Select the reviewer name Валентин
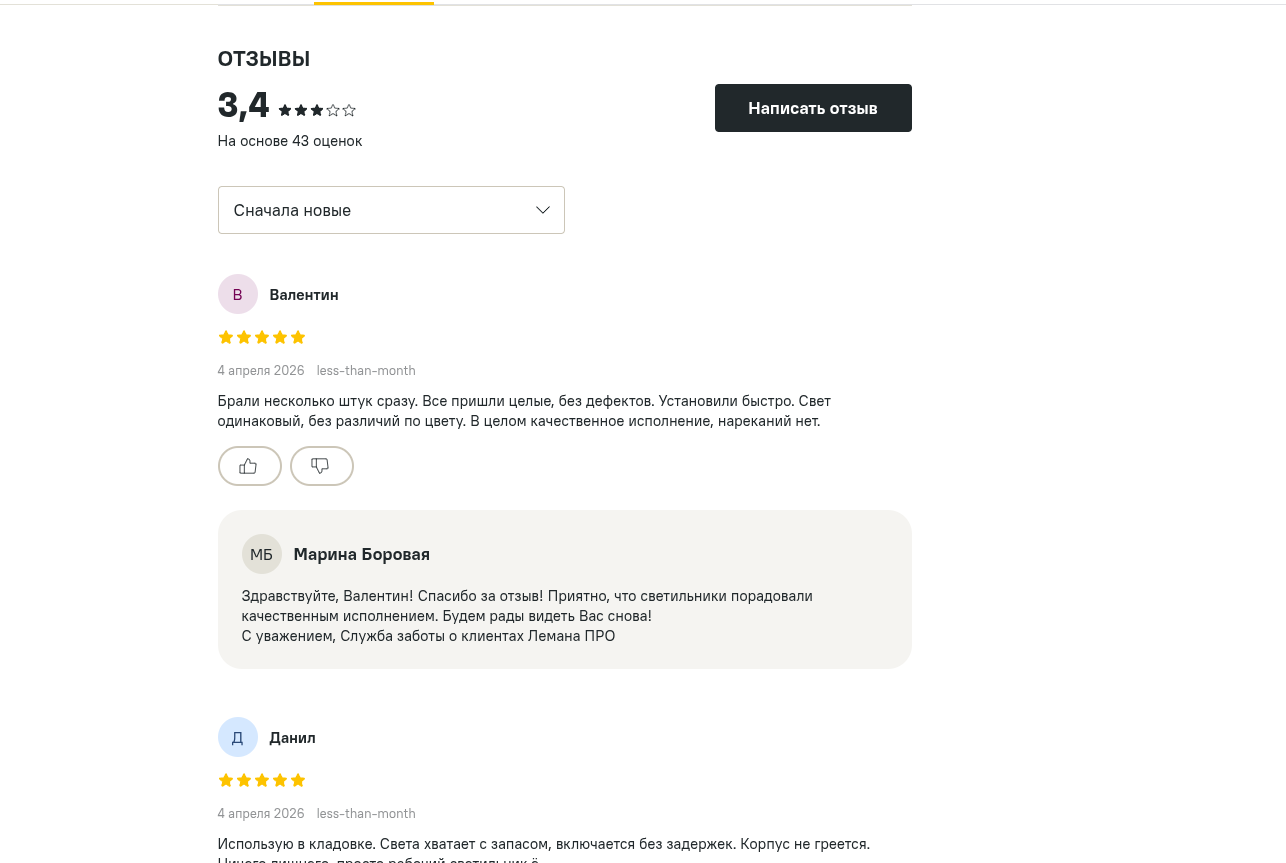The image size is (1286, 863). (304, 294)
